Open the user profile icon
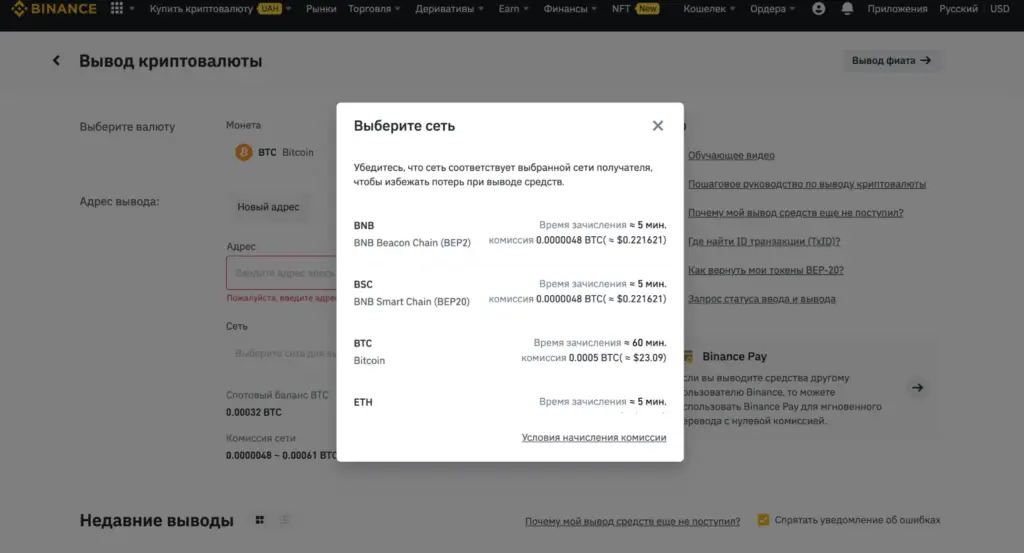 (820, 9)
